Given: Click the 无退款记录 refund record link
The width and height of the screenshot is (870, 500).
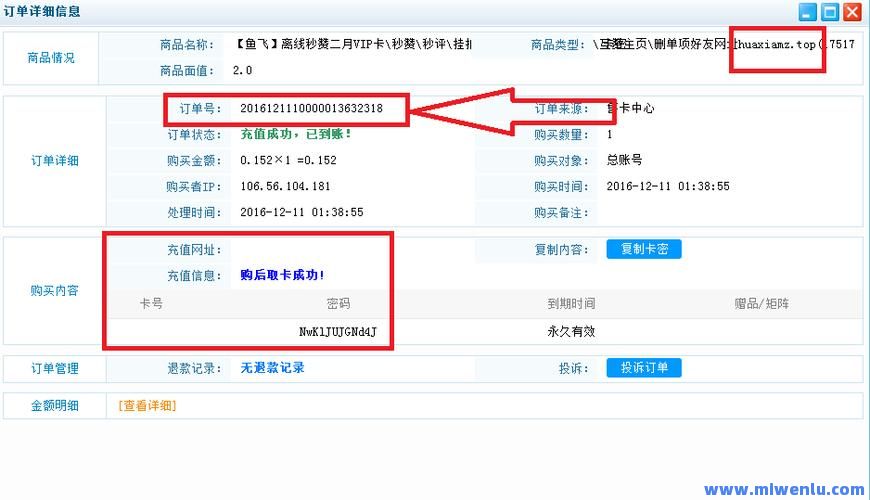Looking at the screenshot, I should (x=272, y=368).
